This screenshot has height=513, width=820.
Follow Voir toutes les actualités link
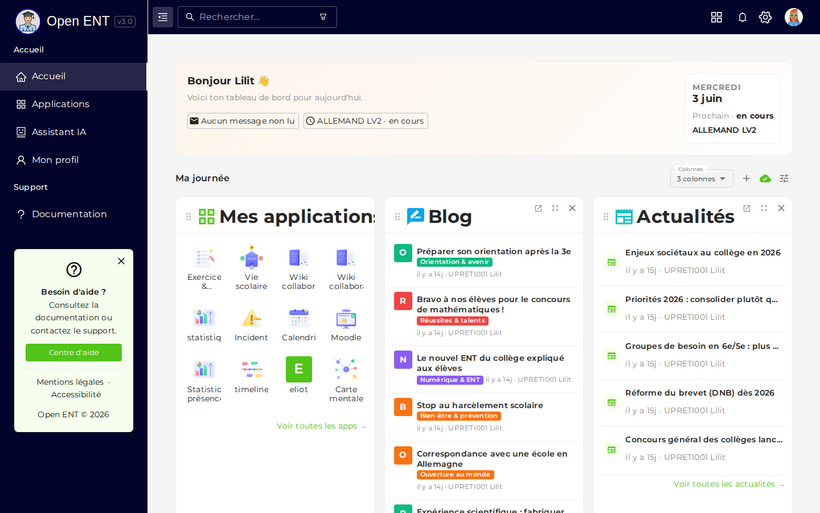point(729,484)
